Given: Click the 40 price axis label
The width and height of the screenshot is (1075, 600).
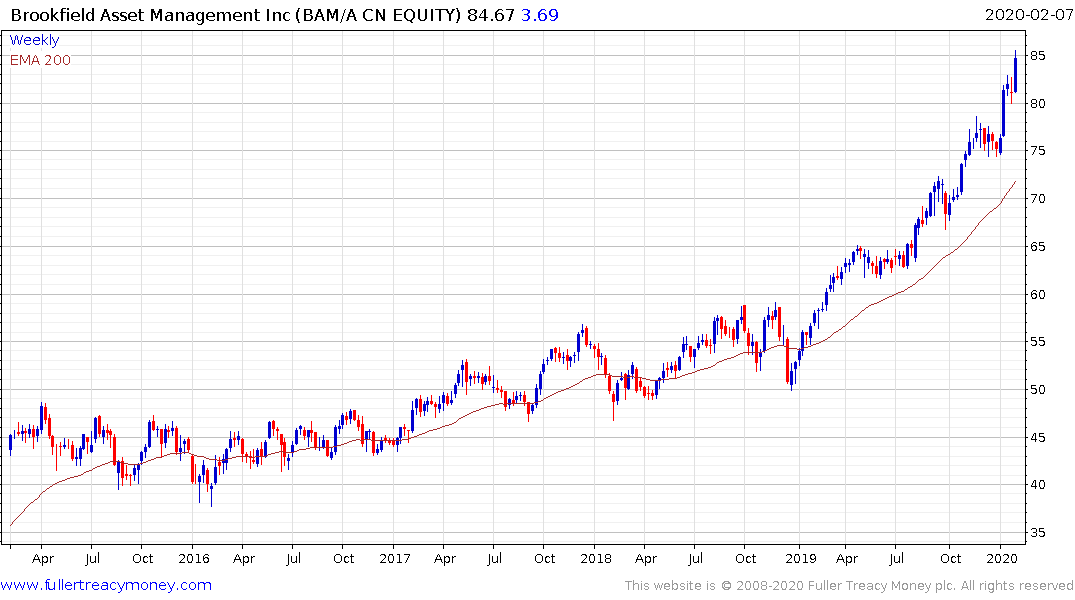Looking at the screenshot, I should (x=1037, y=485).
